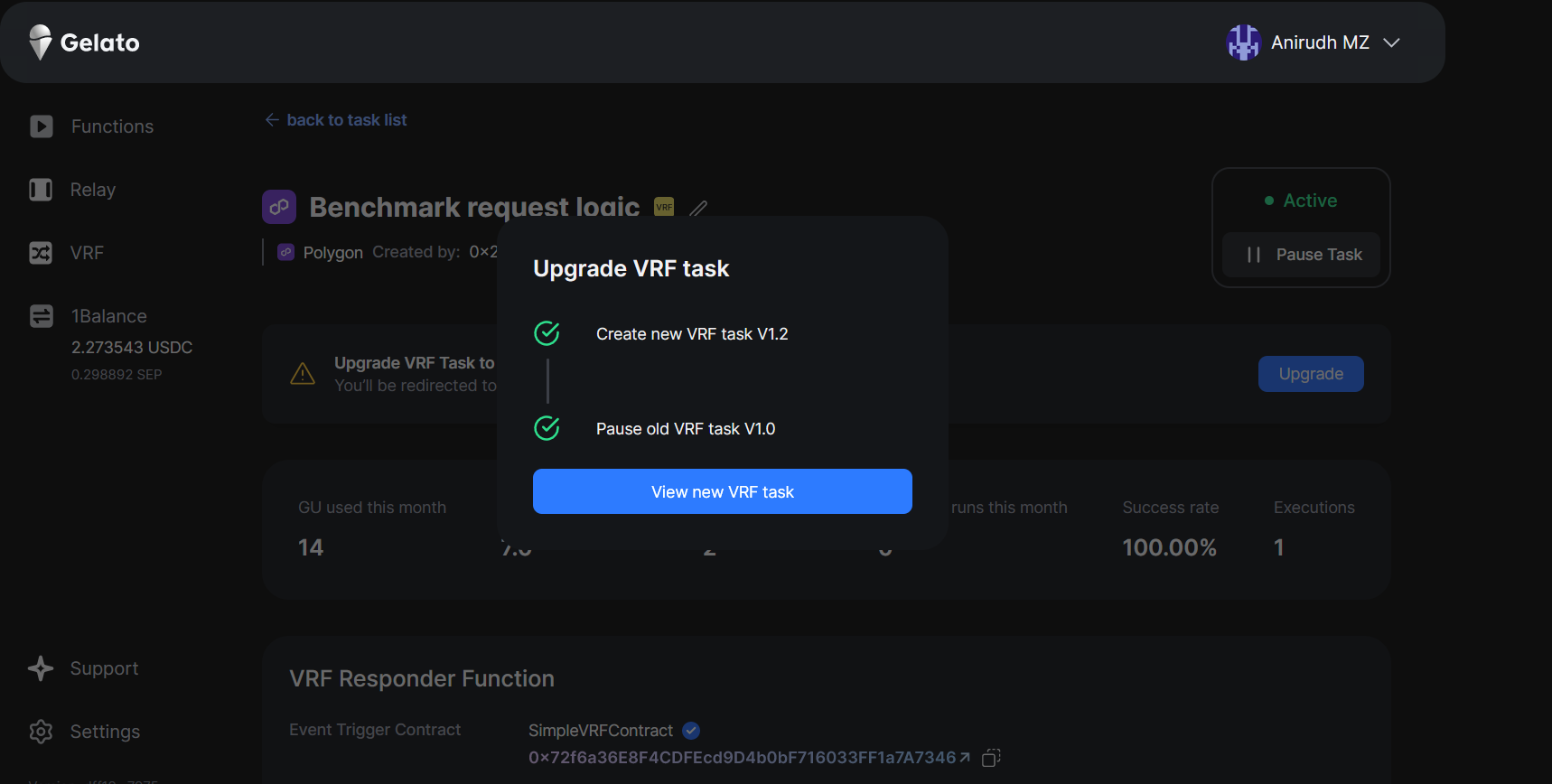1552x784 pixels.
Task: Click the user avatar icon
Action: point(1243,42)
